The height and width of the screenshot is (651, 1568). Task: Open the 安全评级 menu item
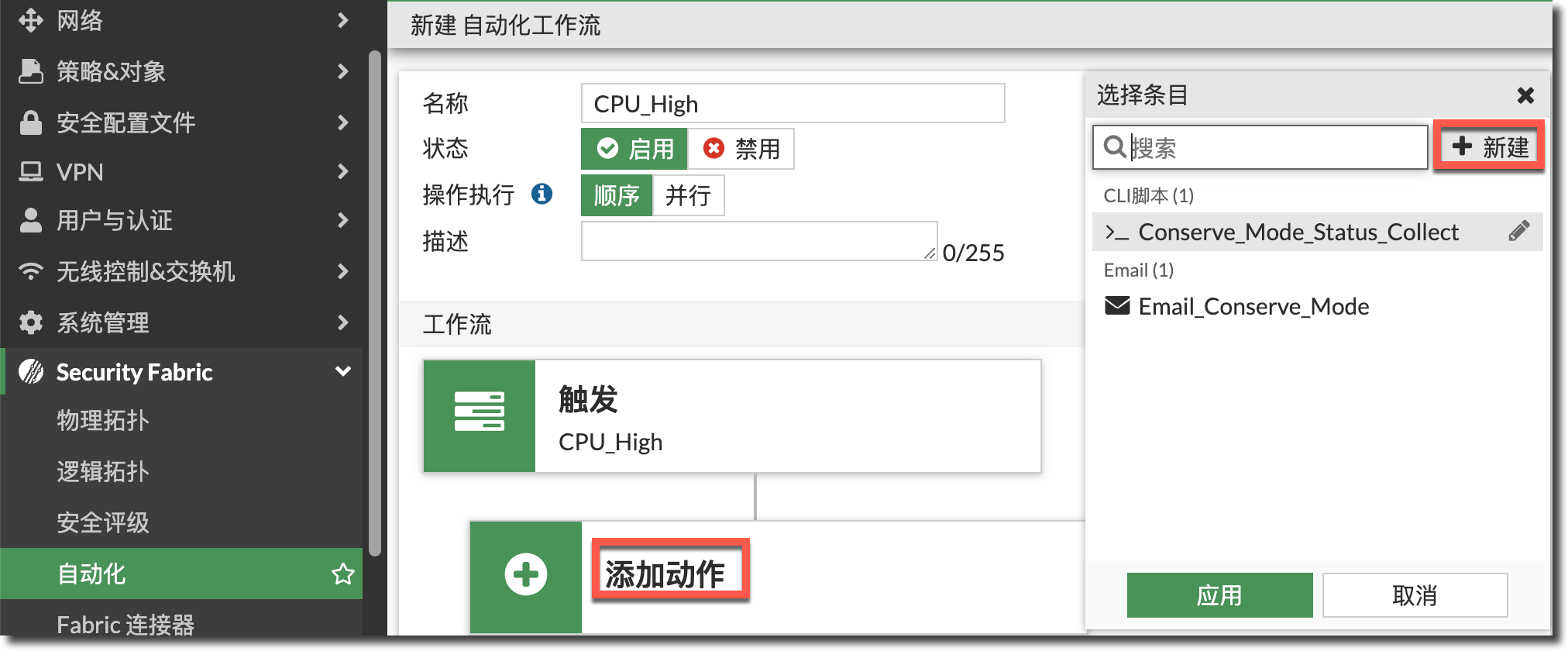pos(103,522)
